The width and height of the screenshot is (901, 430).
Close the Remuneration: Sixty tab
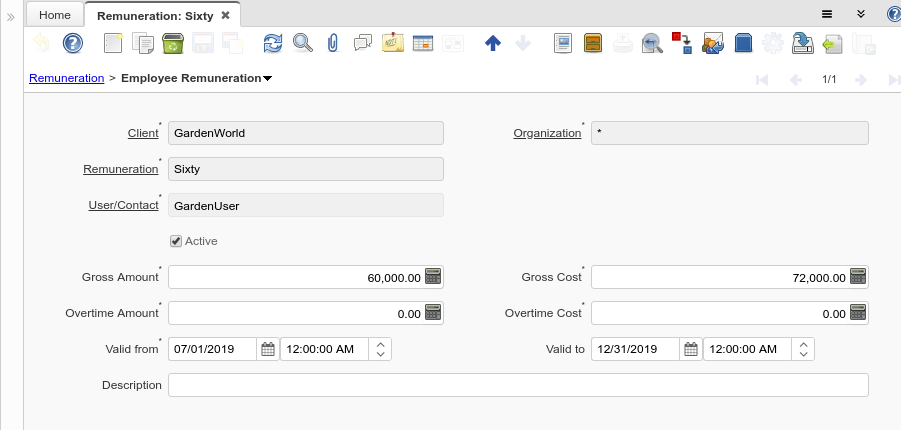tap(225, 15)
